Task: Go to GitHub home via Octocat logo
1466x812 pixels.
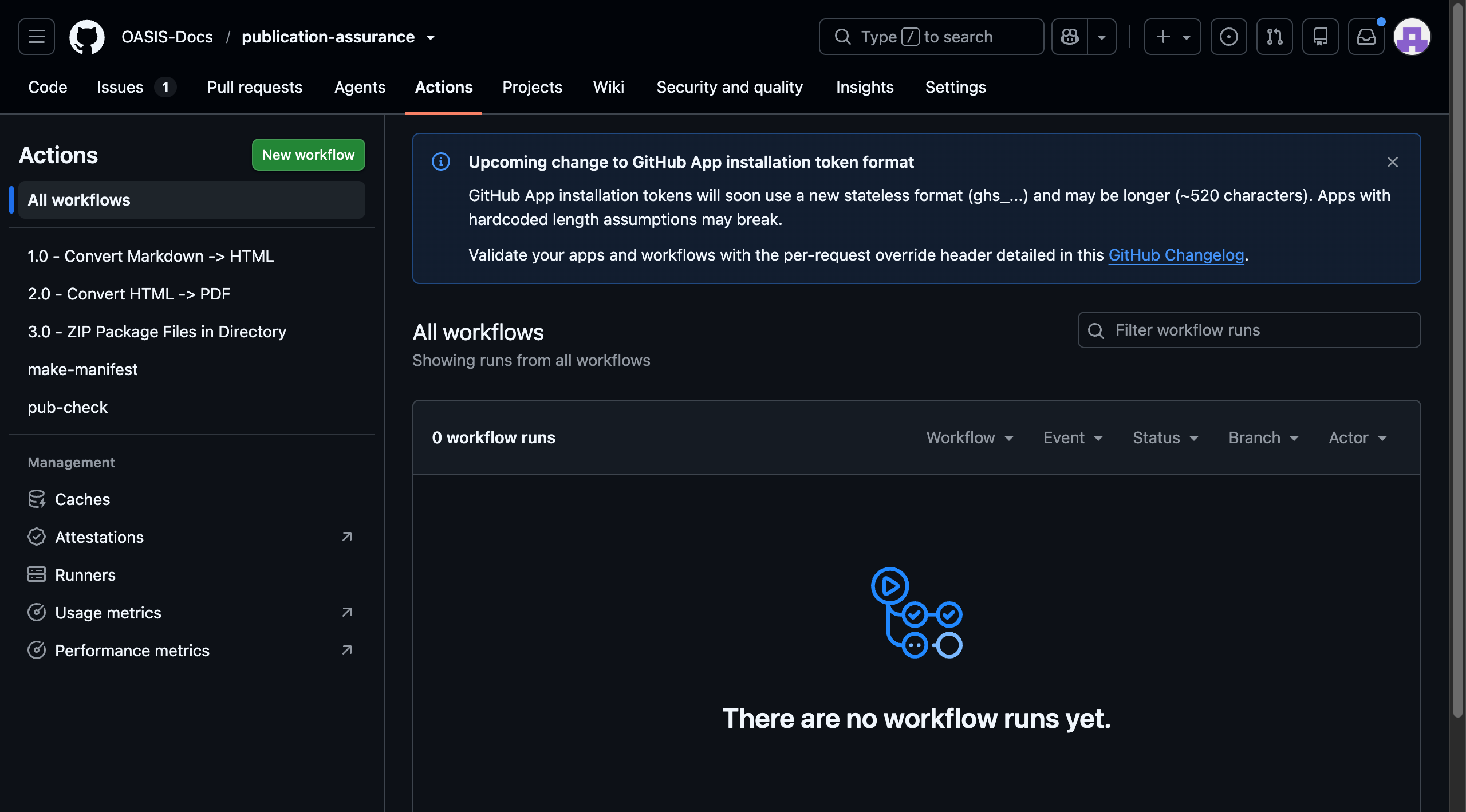Action: click(x=87, y=37)
